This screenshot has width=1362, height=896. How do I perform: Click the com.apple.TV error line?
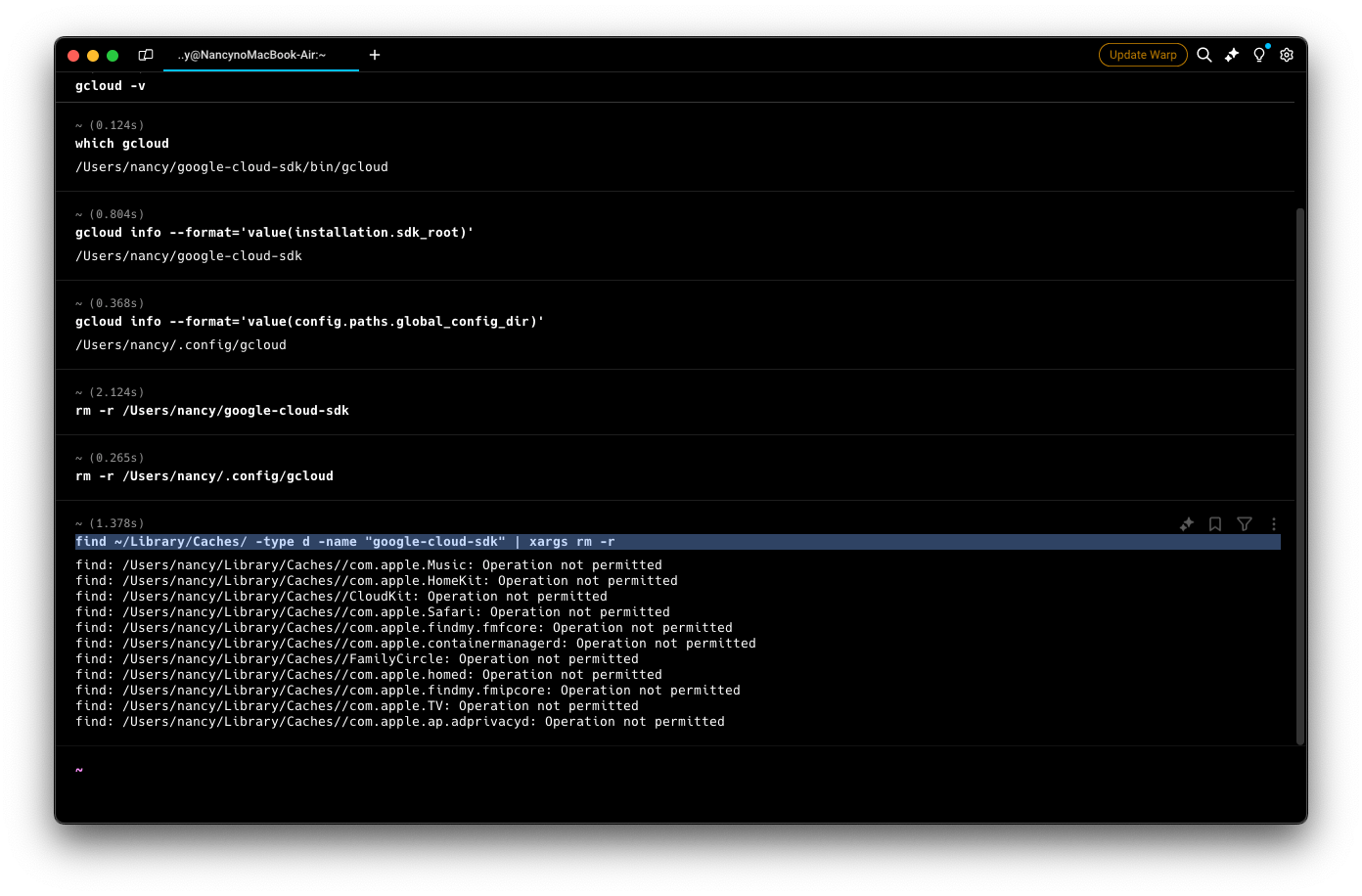357,706
